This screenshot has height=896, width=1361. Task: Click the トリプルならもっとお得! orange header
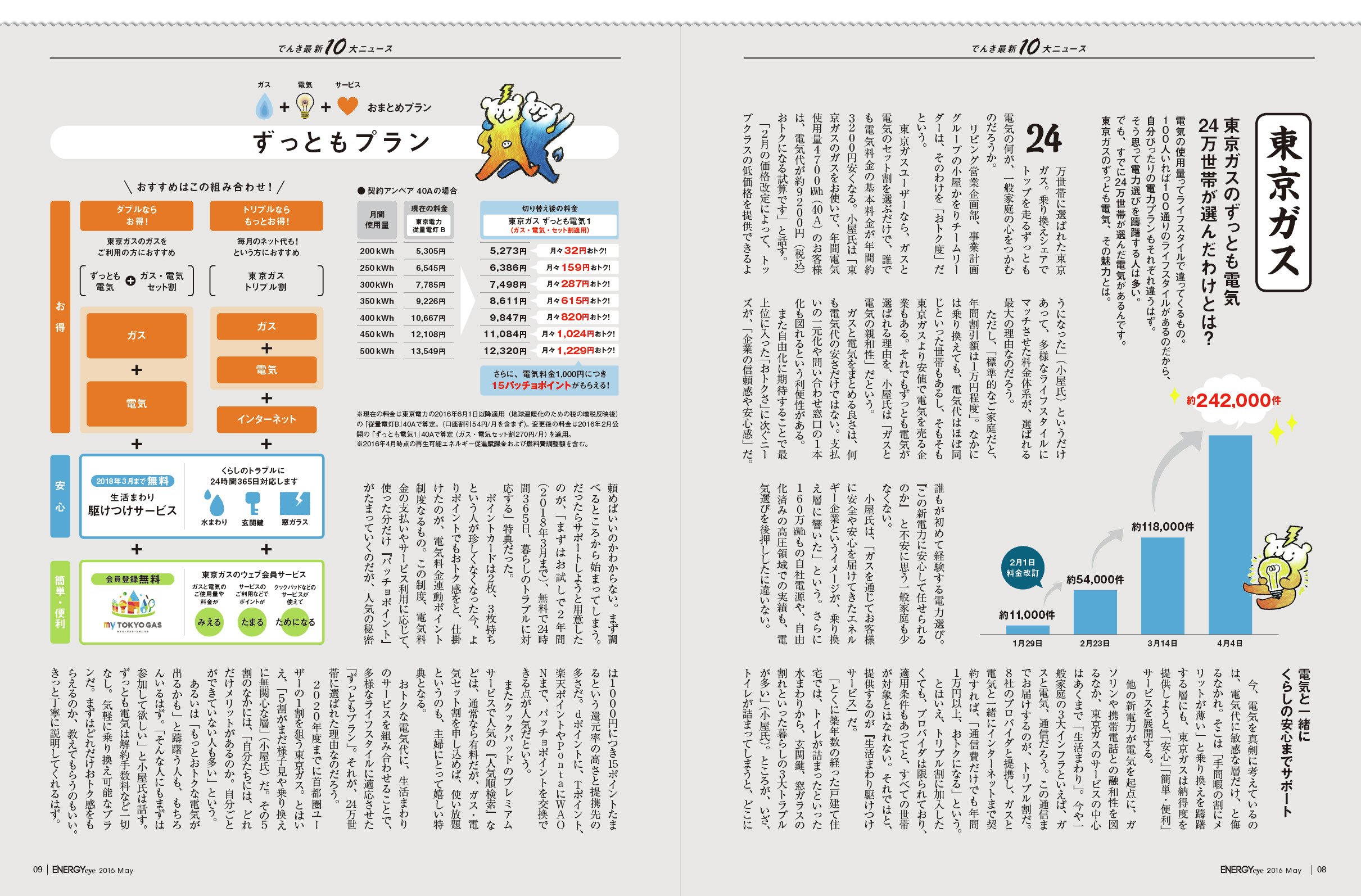(x=266, y=215)
